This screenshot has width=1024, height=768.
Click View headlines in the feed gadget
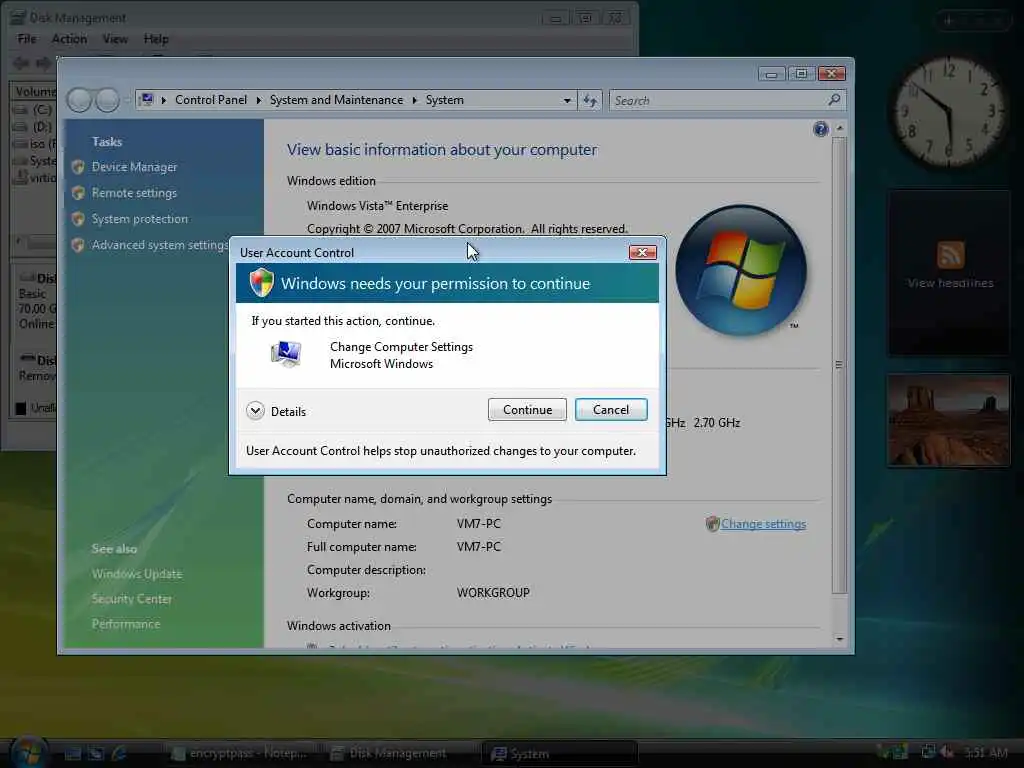point(950,283)
